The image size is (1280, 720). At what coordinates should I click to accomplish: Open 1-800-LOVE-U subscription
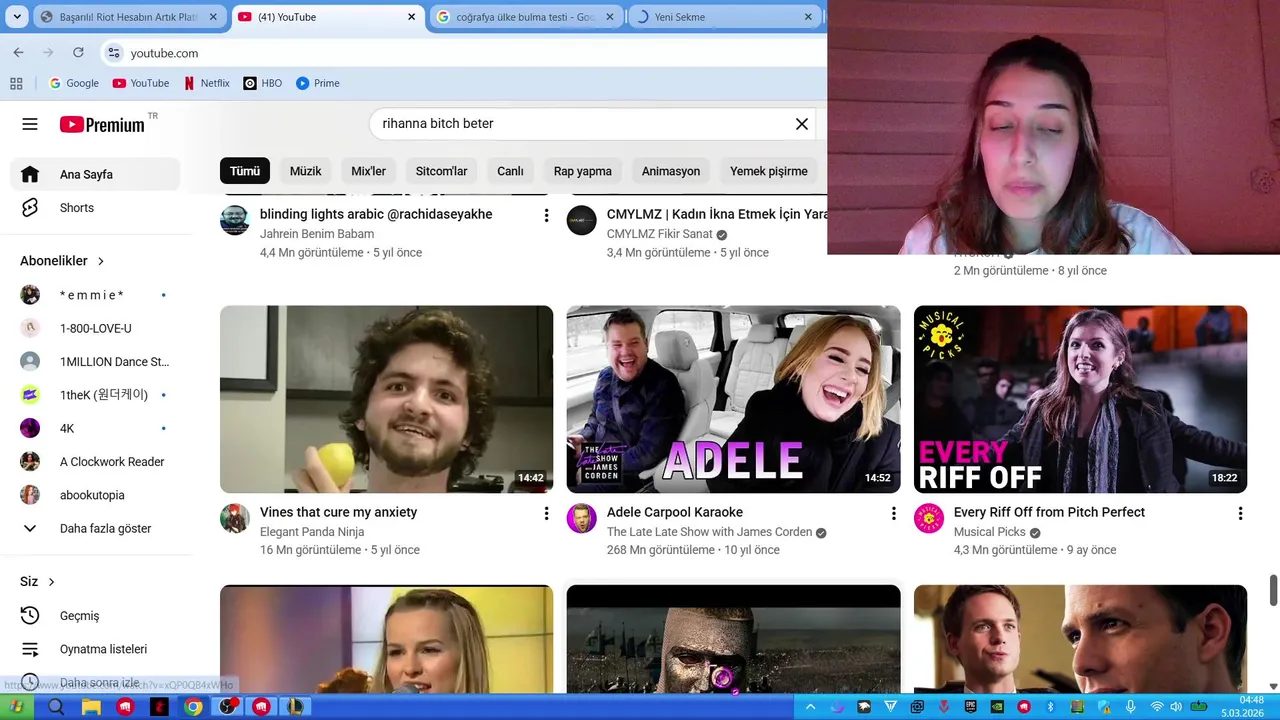(95, 328)
